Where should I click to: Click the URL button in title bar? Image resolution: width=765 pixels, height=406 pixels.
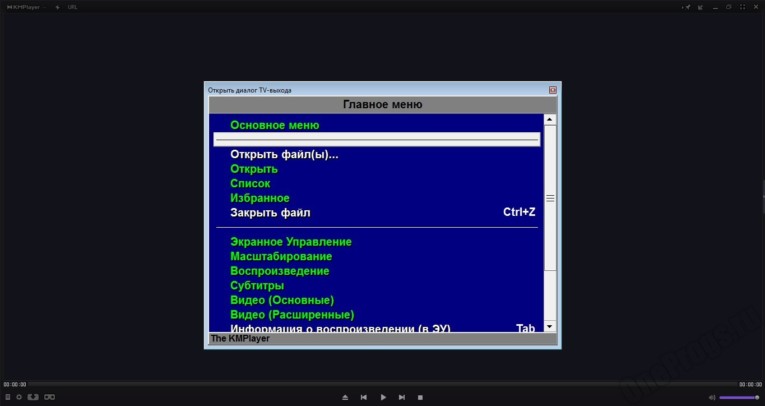tap(72, 7)
